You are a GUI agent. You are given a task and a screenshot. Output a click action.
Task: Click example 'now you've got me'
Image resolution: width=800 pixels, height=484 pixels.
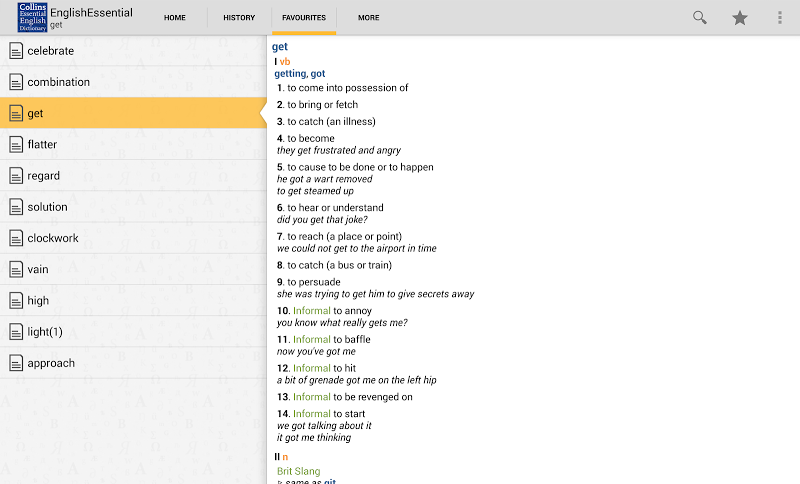pyautogui.click(x=316, y=351)
